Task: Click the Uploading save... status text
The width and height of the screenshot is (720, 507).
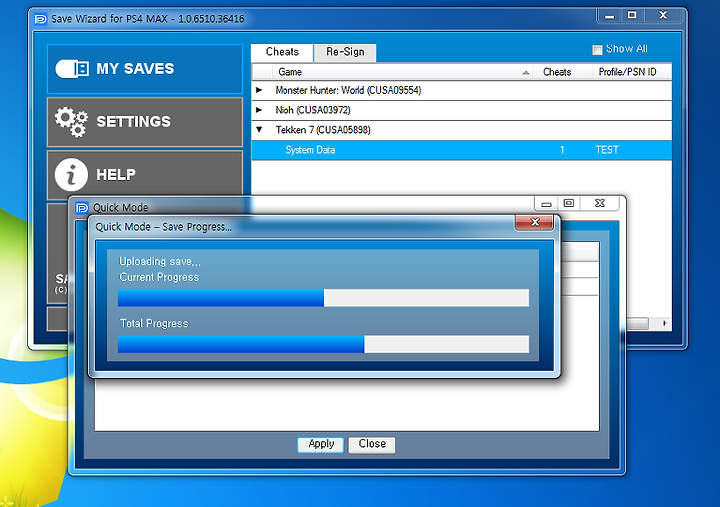Action: (160, 262)
